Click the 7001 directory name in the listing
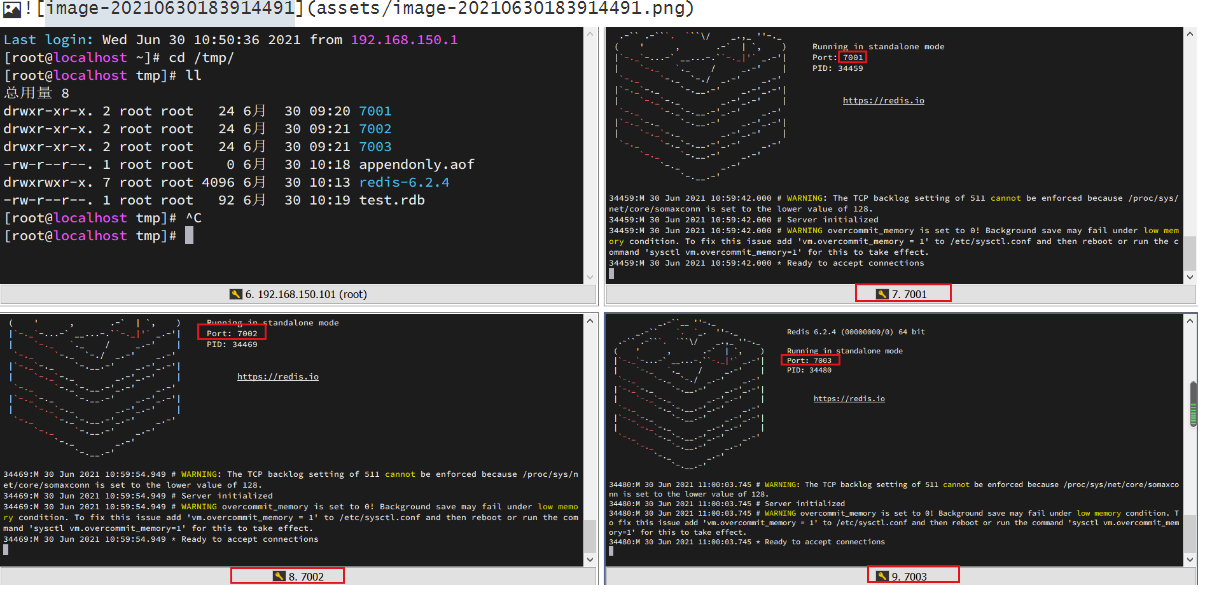Image resolution: width=1205 pixels, height=600 pixels. pyautogui.click(x=375, y=111)
